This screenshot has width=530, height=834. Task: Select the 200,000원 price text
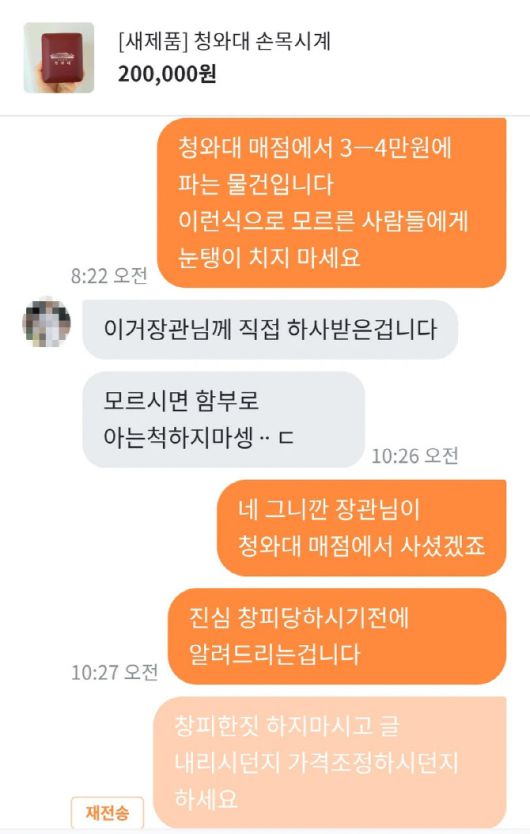(167, 74)
